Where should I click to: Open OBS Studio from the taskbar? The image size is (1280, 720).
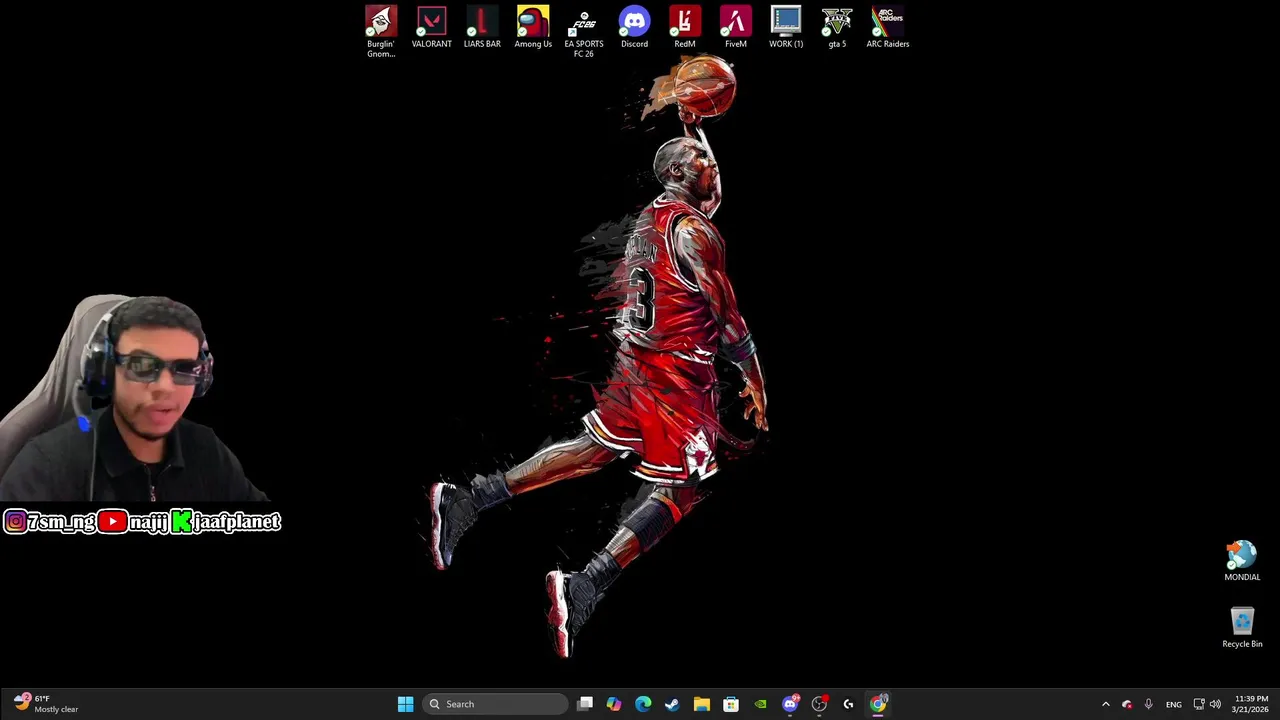click(819, 704)
